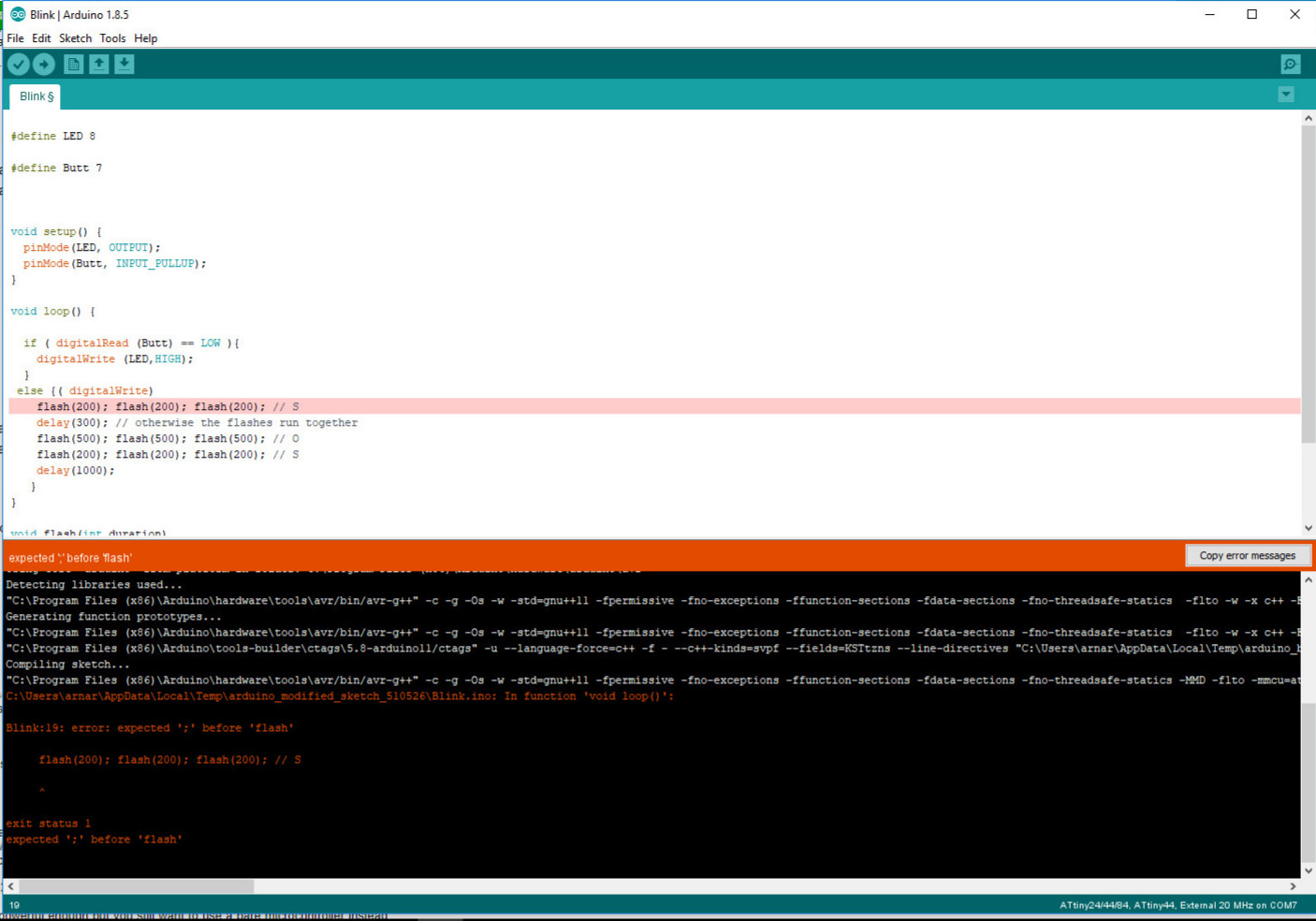Upload the sketch with the arrow button

point(44,64)
